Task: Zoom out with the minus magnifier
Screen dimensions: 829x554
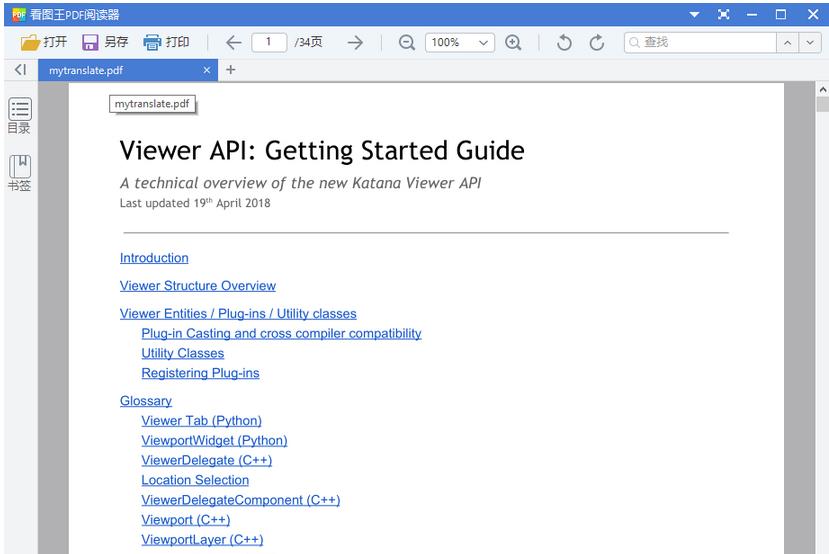Action: 407,42
